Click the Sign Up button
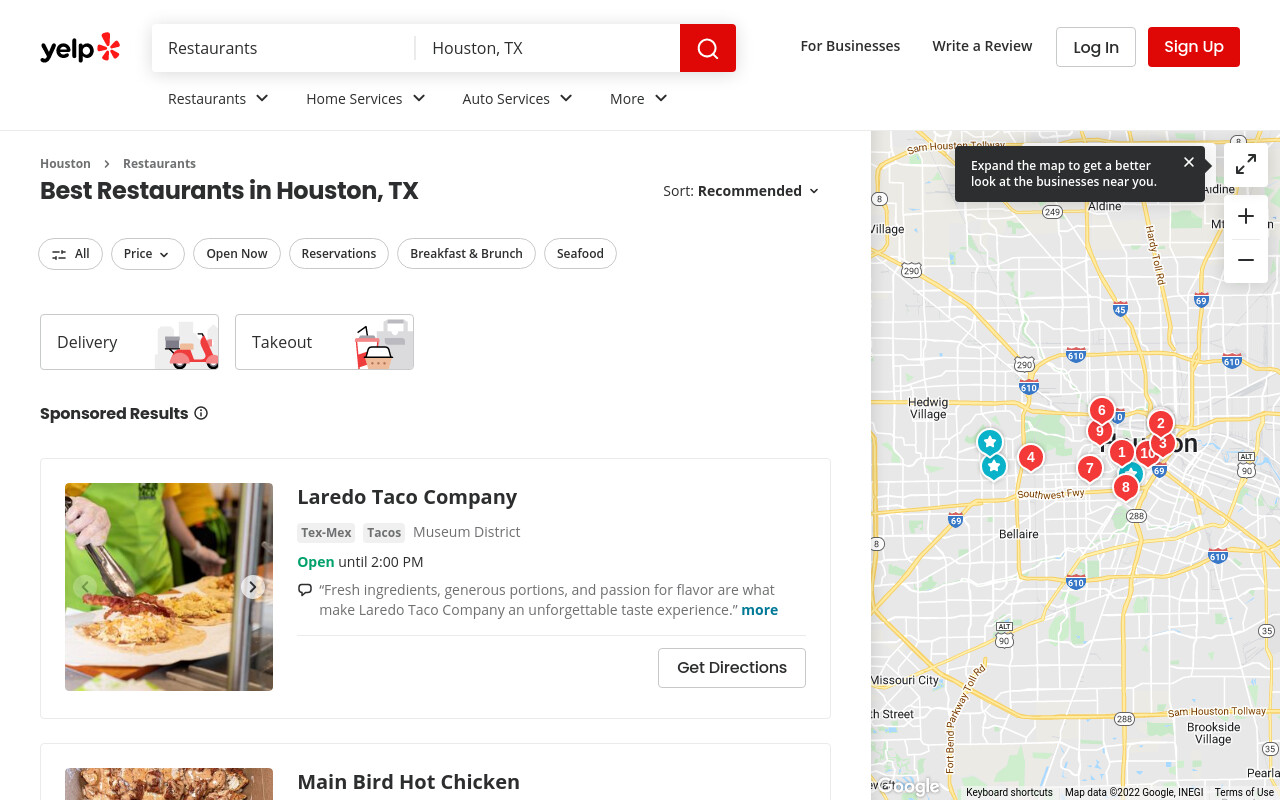 pyautogui.click(x=1194, y=47)
